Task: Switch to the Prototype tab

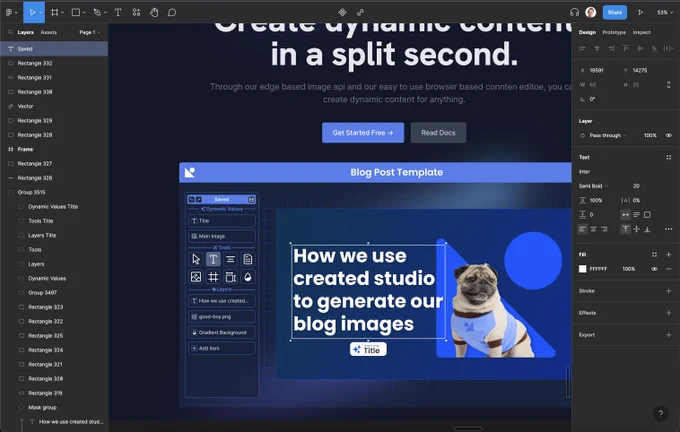Action: [x=614, y=32]
